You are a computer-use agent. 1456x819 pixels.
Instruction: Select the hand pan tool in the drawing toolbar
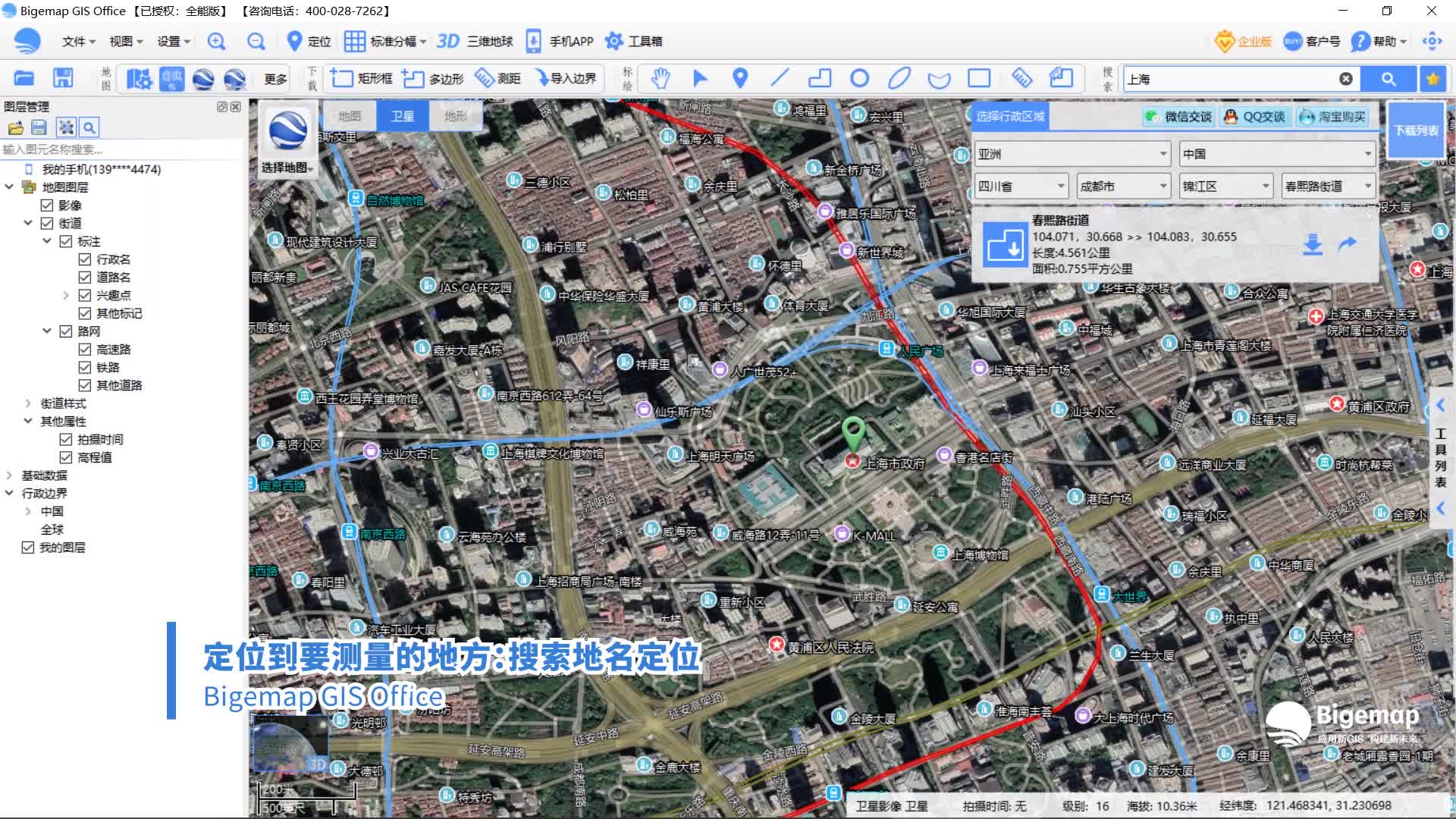660,78
